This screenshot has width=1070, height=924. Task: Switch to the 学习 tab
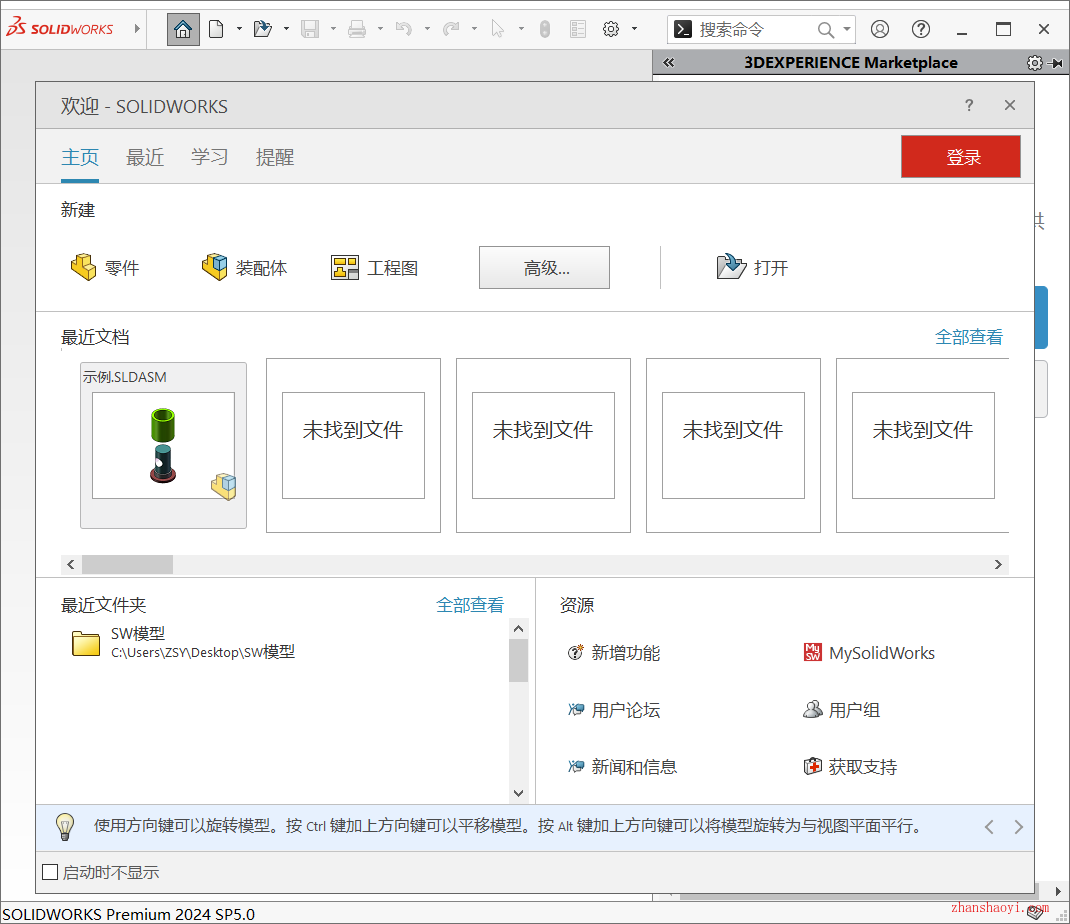(209, 158)
